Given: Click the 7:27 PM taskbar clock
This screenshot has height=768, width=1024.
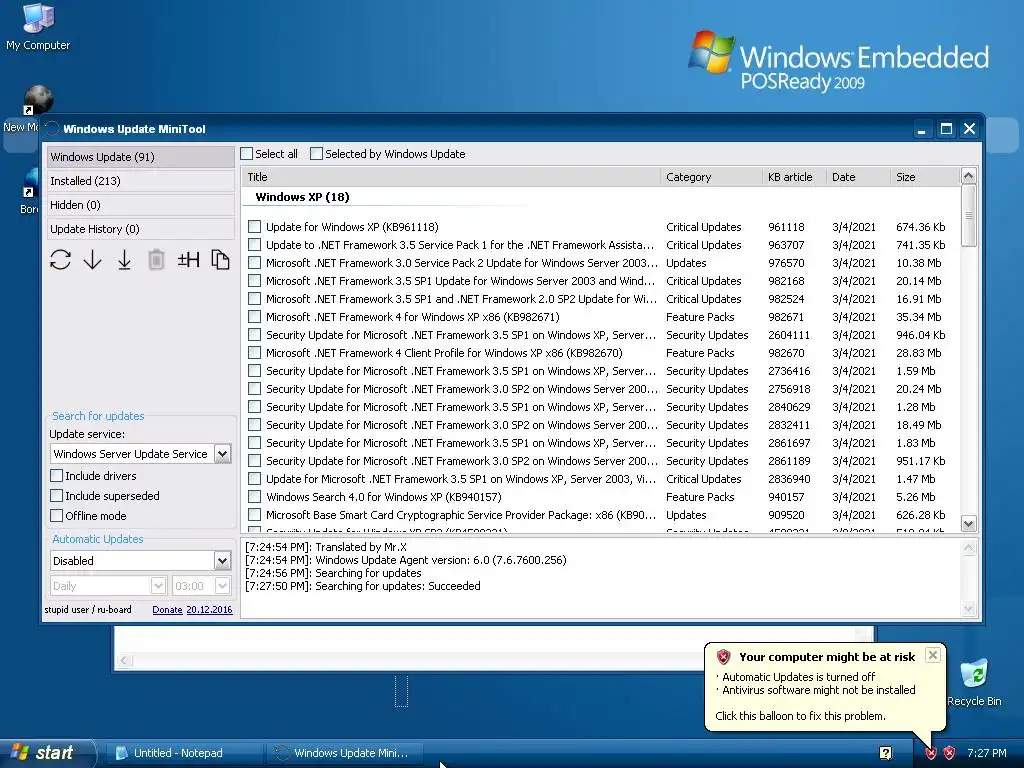Looking at the screenshot, I should tap(987, 753).
